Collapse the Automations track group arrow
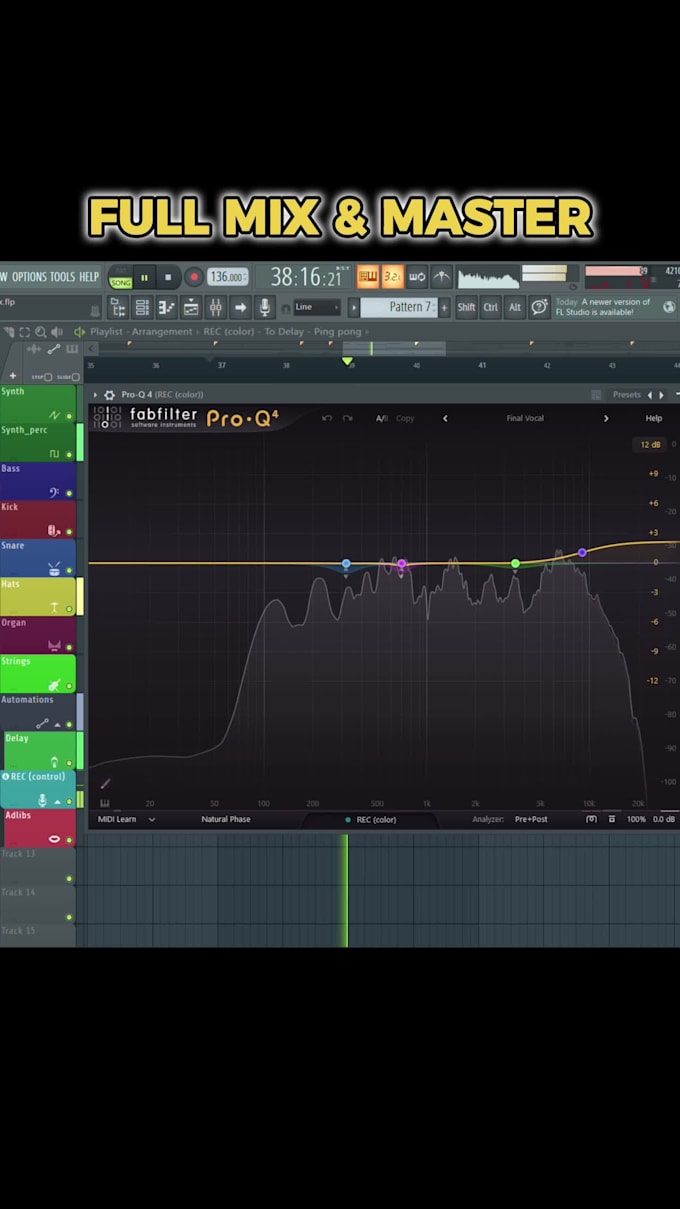The height and width of the screenshot is (1209, 680). (57, 724)
